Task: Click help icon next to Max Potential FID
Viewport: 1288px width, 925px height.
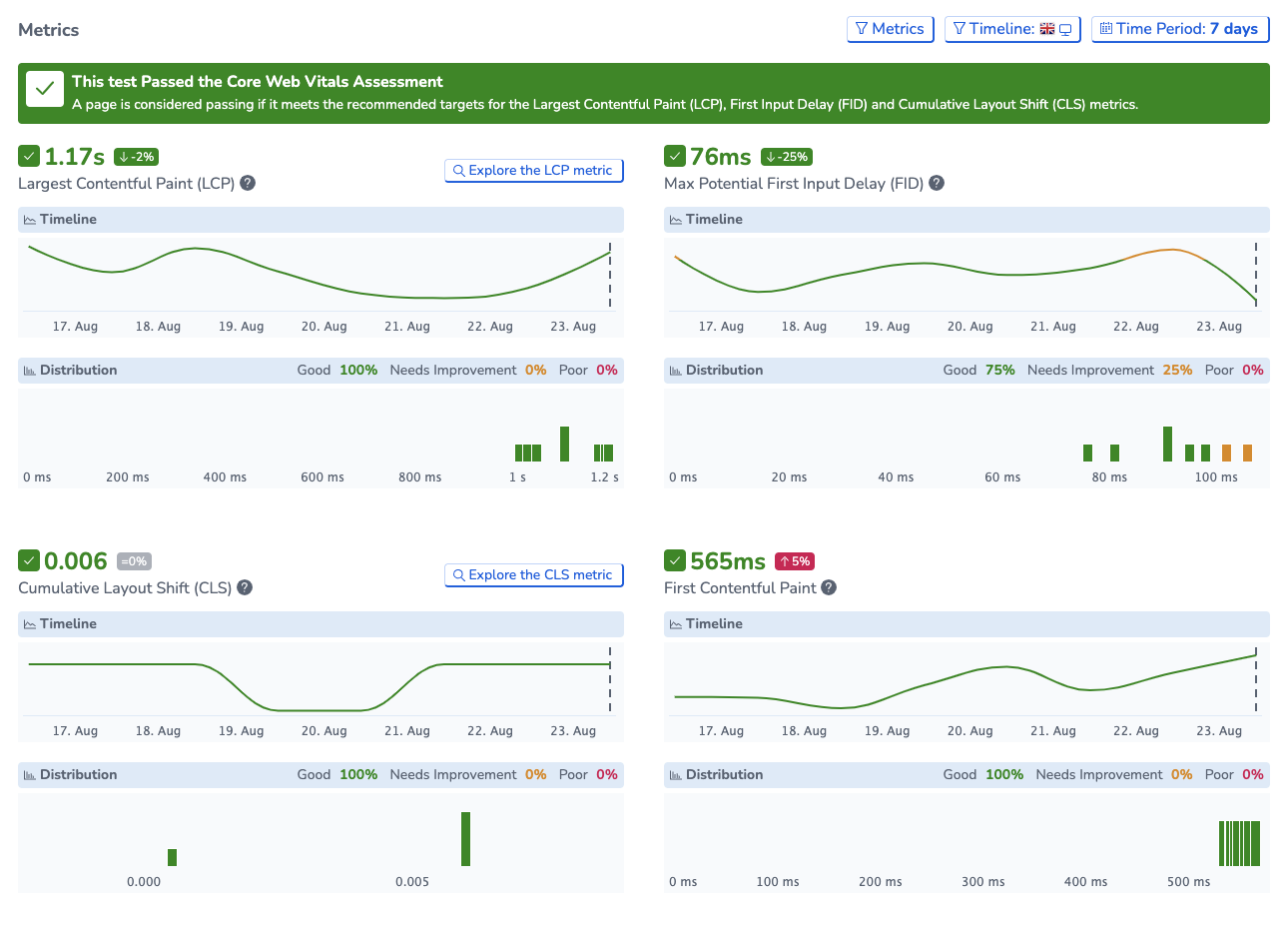Action: pyautogui.click(x=937, y=183)
